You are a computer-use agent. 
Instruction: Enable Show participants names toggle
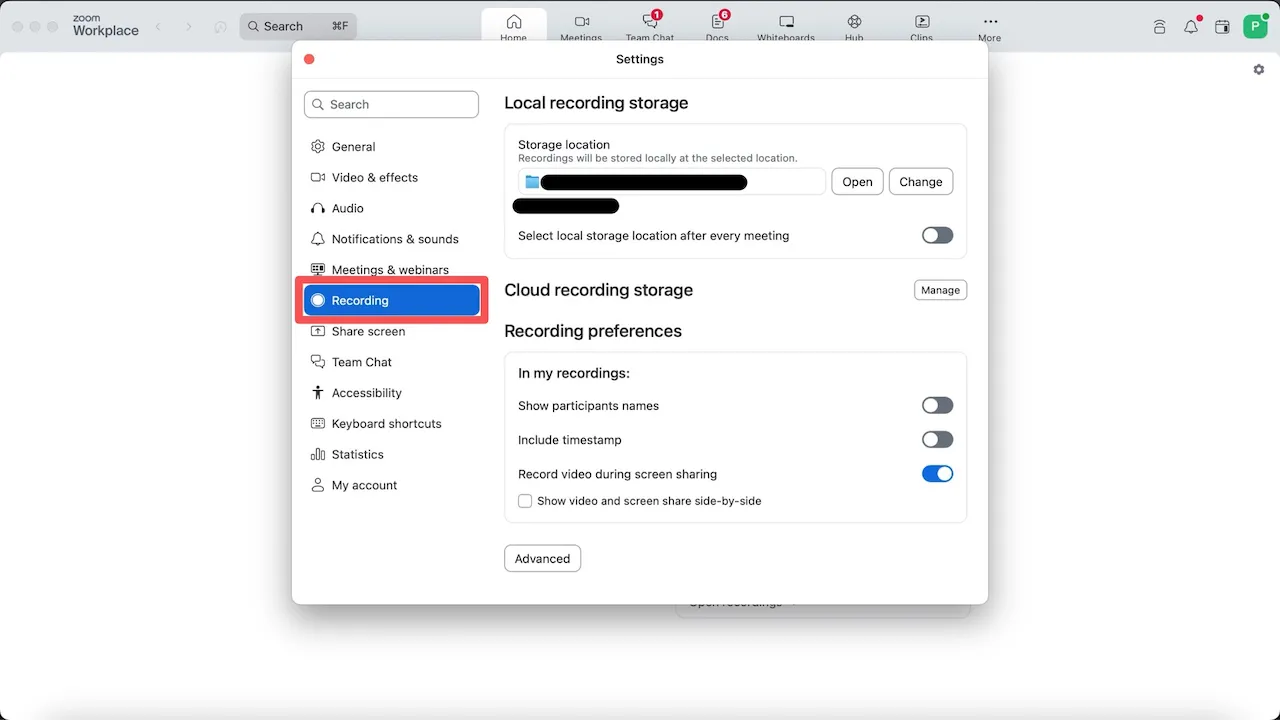tap(937, 406)
